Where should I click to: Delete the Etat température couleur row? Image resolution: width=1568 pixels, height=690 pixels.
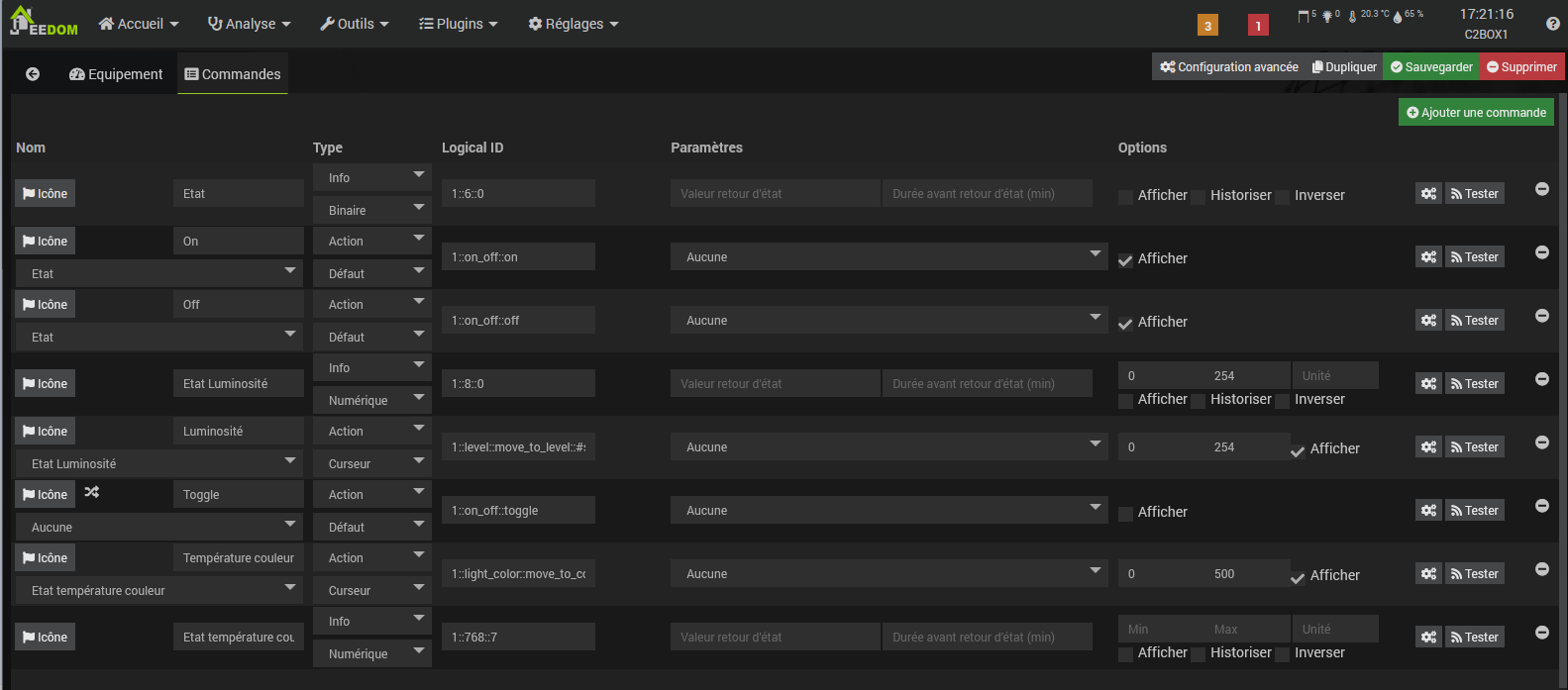[x=1542, y=633]
